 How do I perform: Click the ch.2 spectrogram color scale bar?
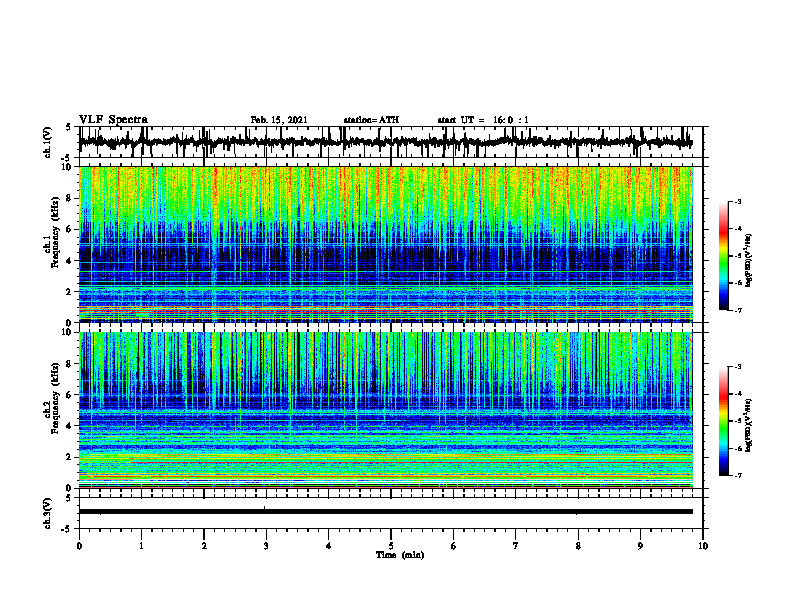point(724,421)
